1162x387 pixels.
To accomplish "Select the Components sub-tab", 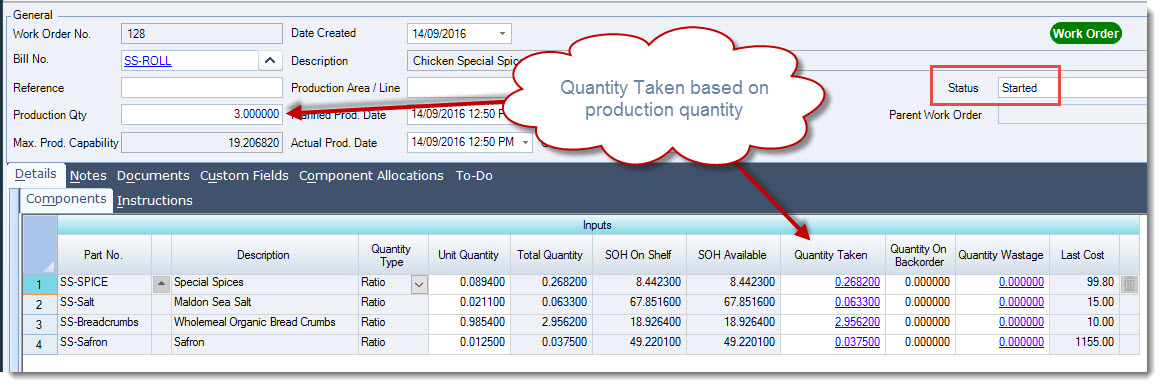I will coord(66,199).
